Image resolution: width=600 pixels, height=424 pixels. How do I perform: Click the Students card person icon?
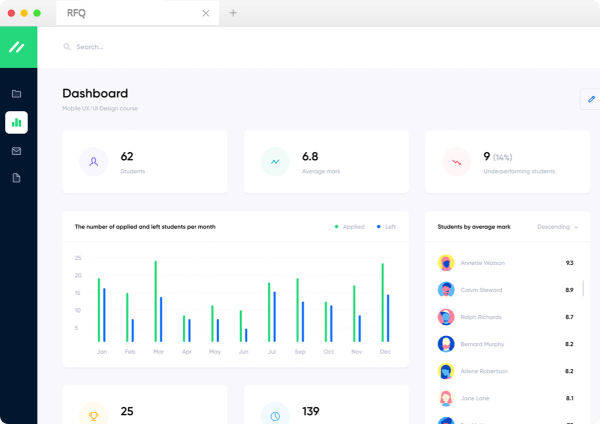click(x=93, y=160)
